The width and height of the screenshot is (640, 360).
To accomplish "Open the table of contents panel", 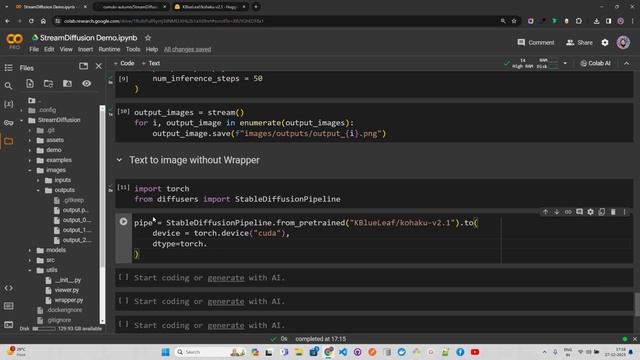I will pos(8,68).
